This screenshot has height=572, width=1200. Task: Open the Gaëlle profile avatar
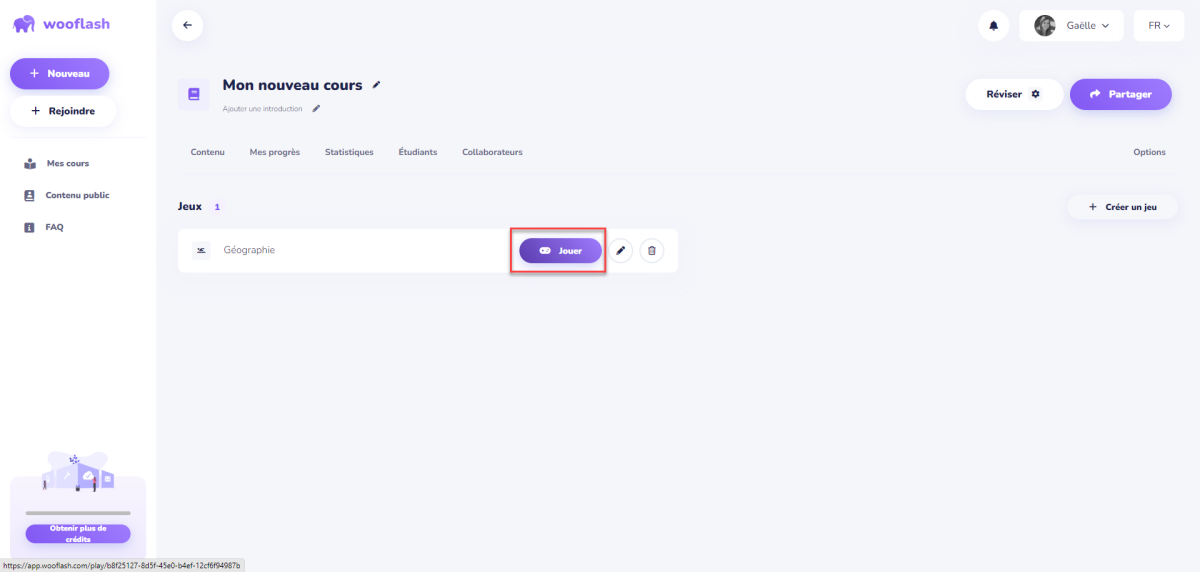coord(1045,26)
